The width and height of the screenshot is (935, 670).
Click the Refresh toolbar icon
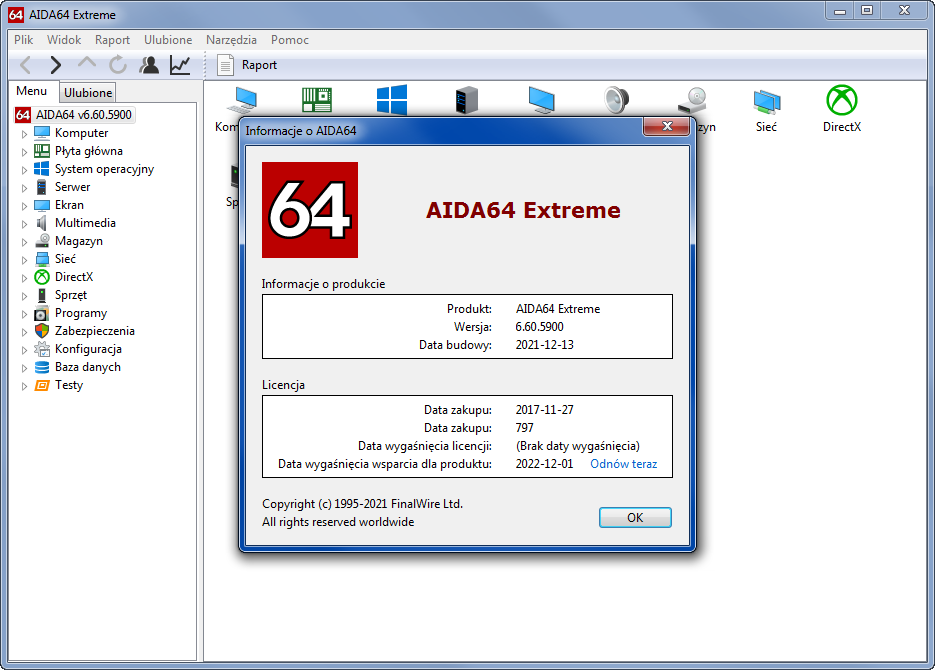(118, 64)
